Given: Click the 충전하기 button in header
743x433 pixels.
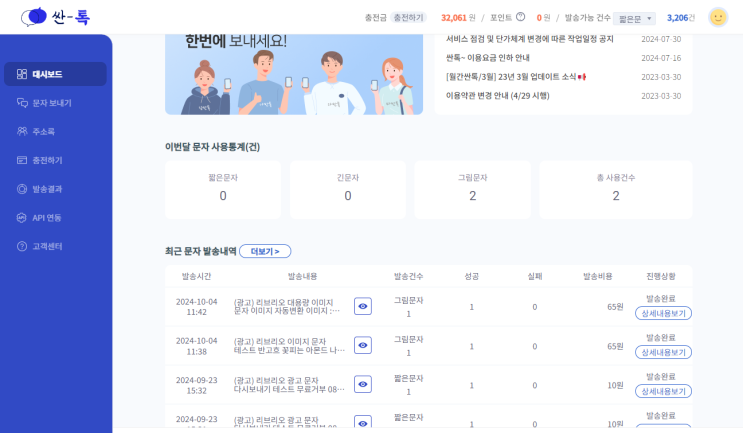Looking at the screenshot, I should point(408,18).
